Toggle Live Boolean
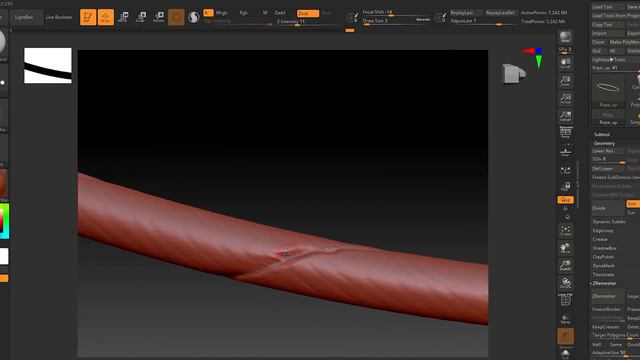The image size is (640, 360). coord(59,17)
